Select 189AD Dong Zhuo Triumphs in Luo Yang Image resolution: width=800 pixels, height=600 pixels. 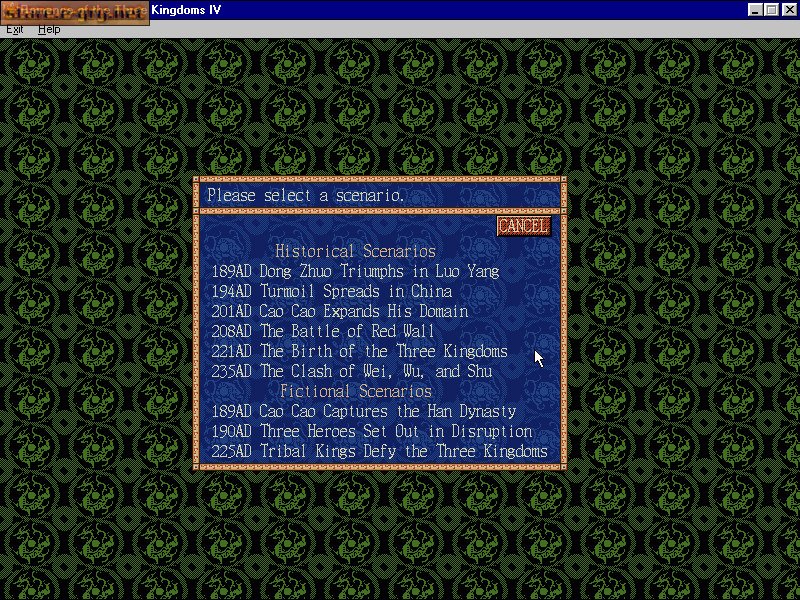tap(356, 271)
